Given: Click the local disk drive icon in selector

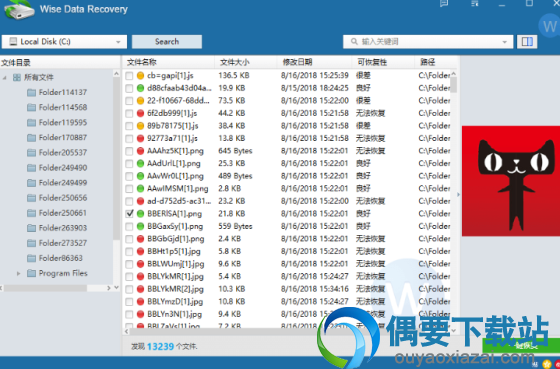Looking at the screenshot, I should (x=13, y=42).
